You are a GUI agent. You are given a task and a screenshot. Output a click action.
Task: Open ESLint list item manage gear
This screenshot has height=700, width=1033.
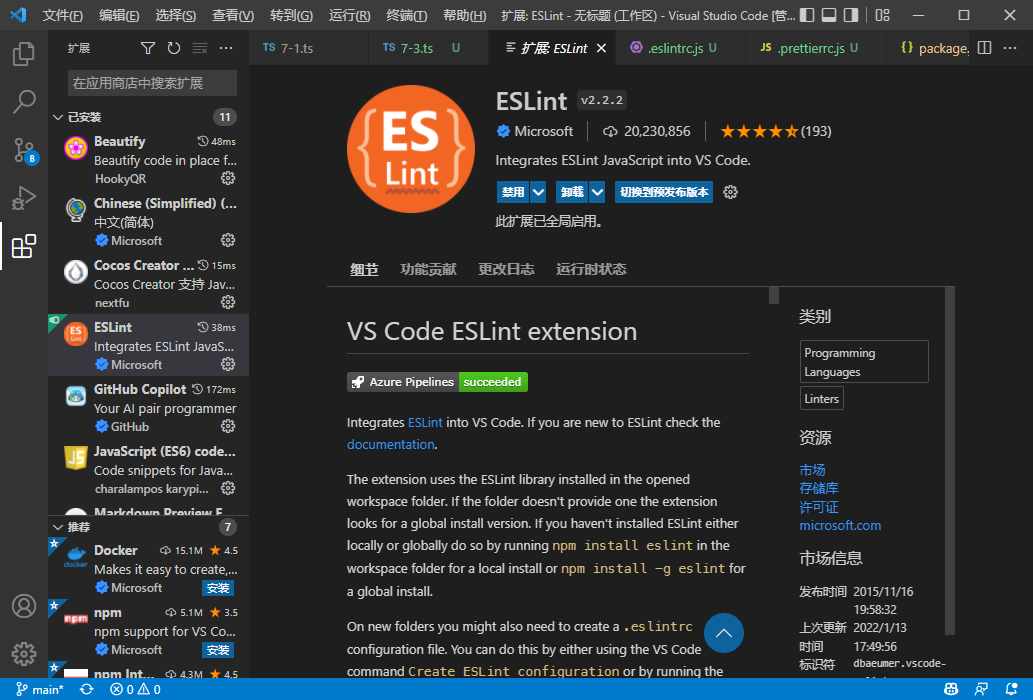pos(228,364)
